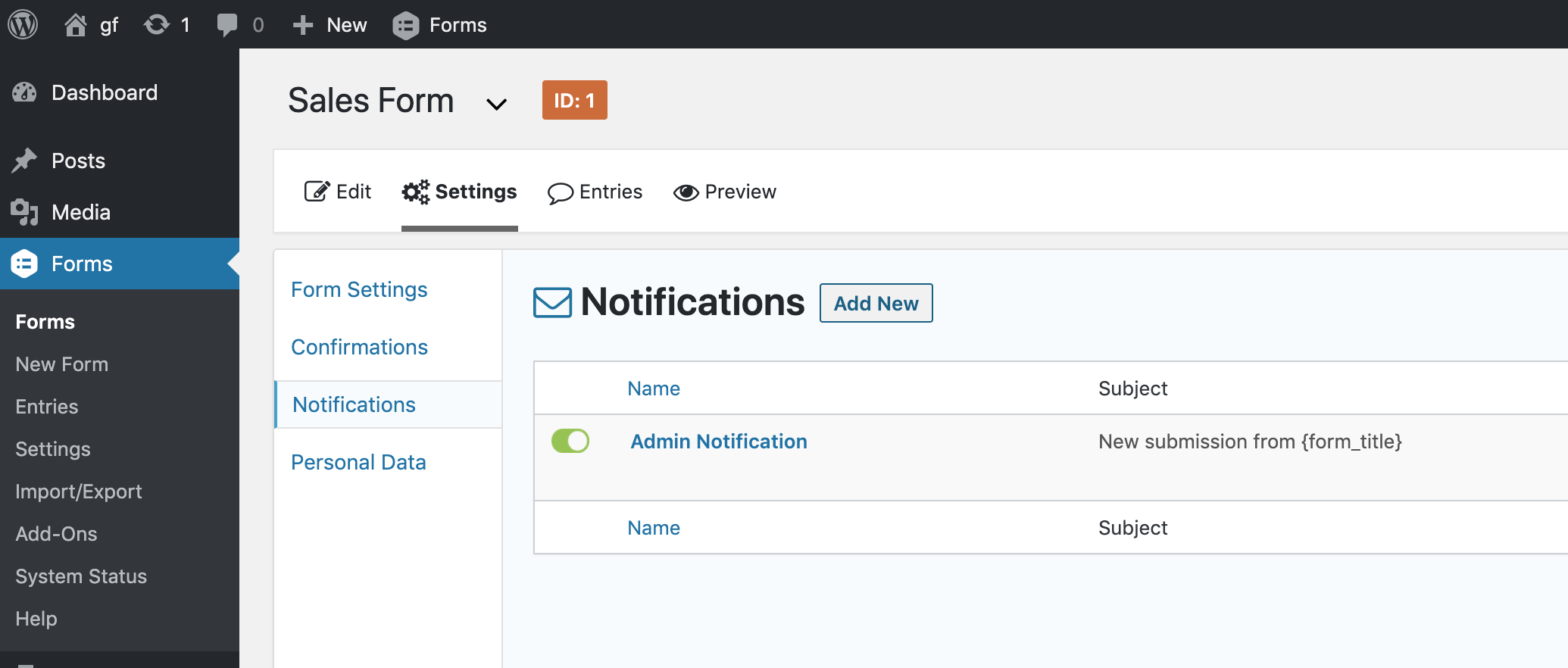Click the Media library icon
Viewport: 1568px width, 668px height.
(x=24, y=212)
